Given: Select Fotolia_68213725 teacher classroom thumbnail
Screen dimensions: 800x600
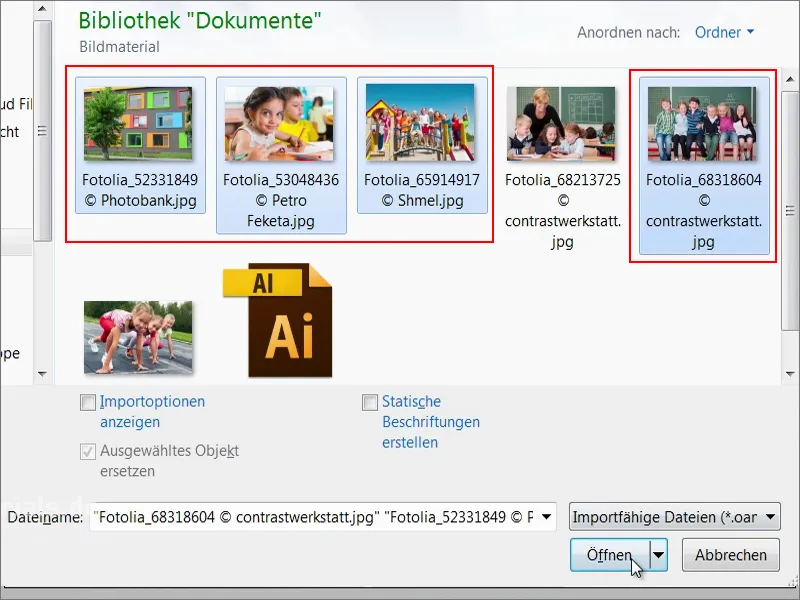Looking at the screenshot, I should click(x=561, y=123).
